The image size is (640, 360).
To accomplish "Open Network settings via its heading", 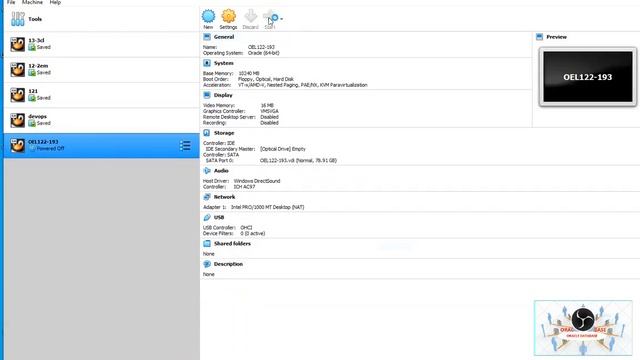I will (224, 197).
